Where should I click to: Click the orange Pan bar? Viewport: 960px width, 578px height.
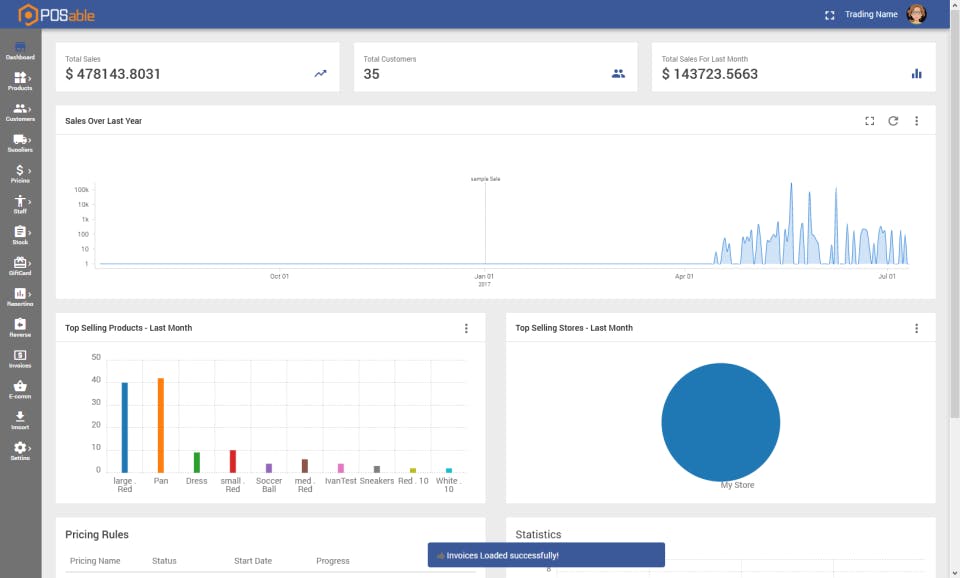(x=161, y=426)
